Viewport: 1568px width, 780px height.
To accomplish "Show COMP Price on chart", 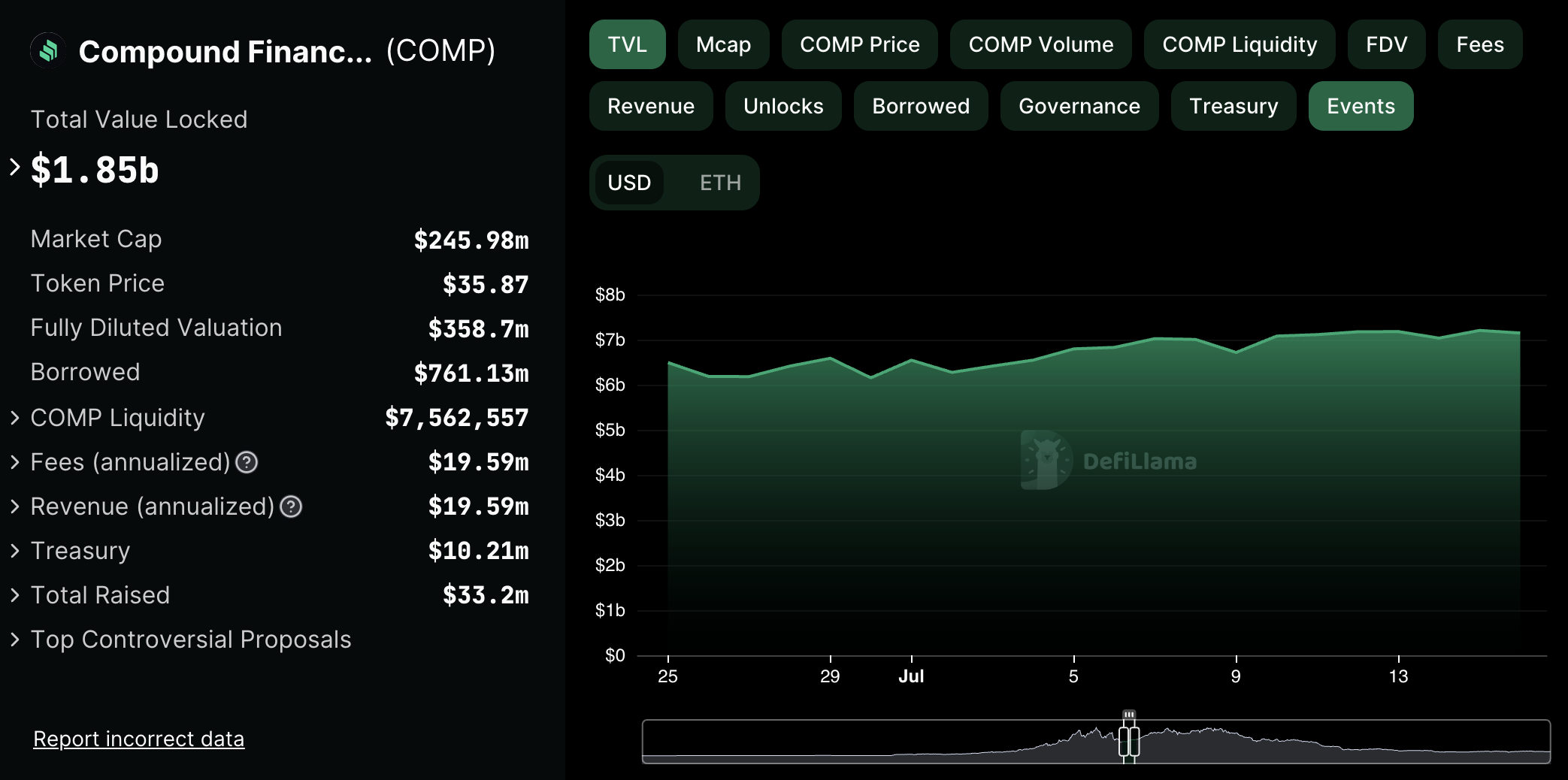I will coord(859,44).
